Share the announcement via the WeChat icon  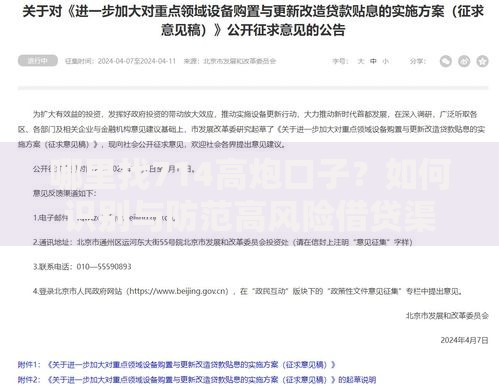[x=445, y=61]
